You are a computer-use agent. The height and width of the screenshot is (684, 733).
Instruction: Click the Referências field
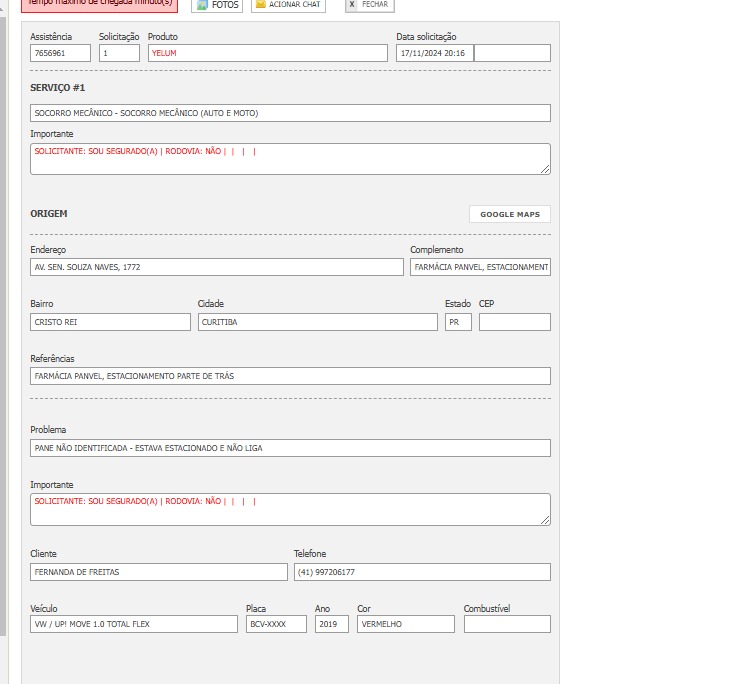[x=290, y=376]
